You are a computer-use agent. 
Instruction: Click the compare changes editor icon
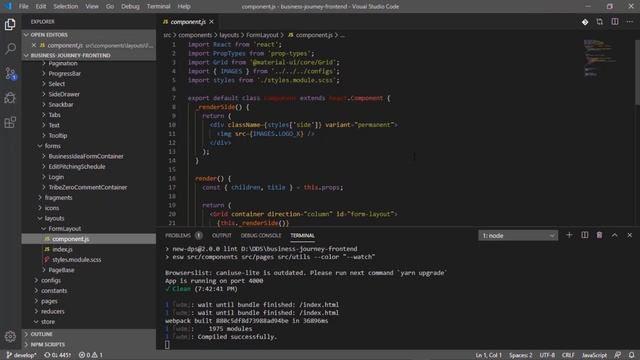click(x=600, y=22)
